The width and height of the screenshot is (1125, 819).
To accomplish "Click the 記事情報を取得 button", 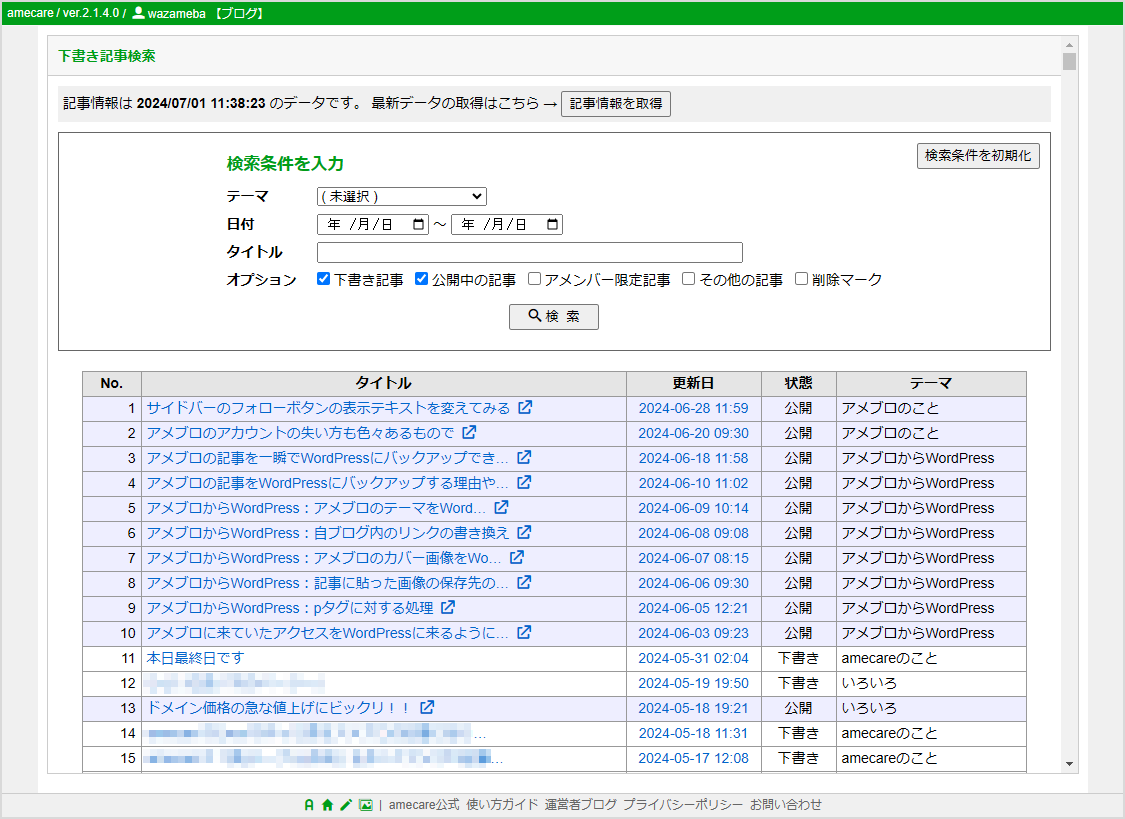I will [615, 104].
